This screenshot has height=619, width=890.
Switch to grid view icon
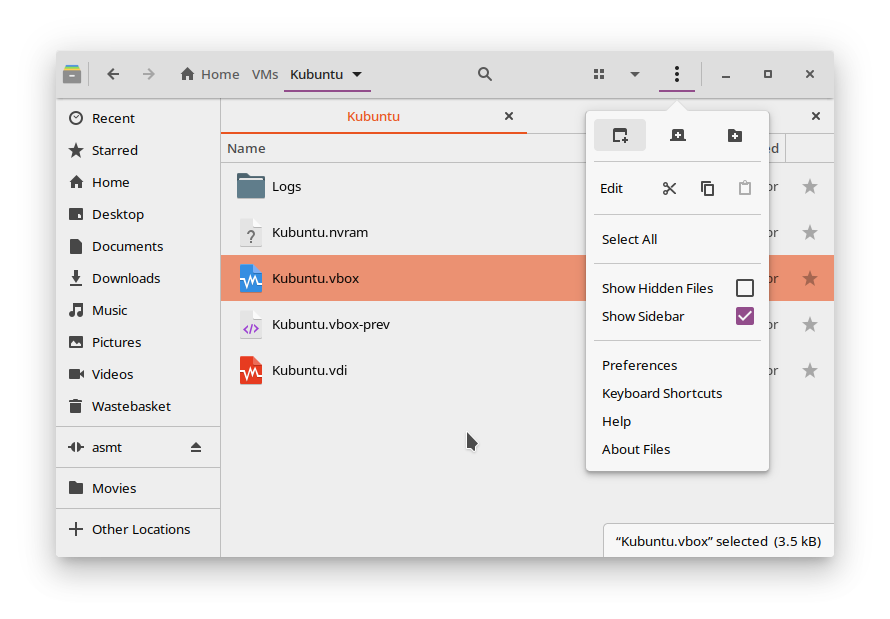599,74
